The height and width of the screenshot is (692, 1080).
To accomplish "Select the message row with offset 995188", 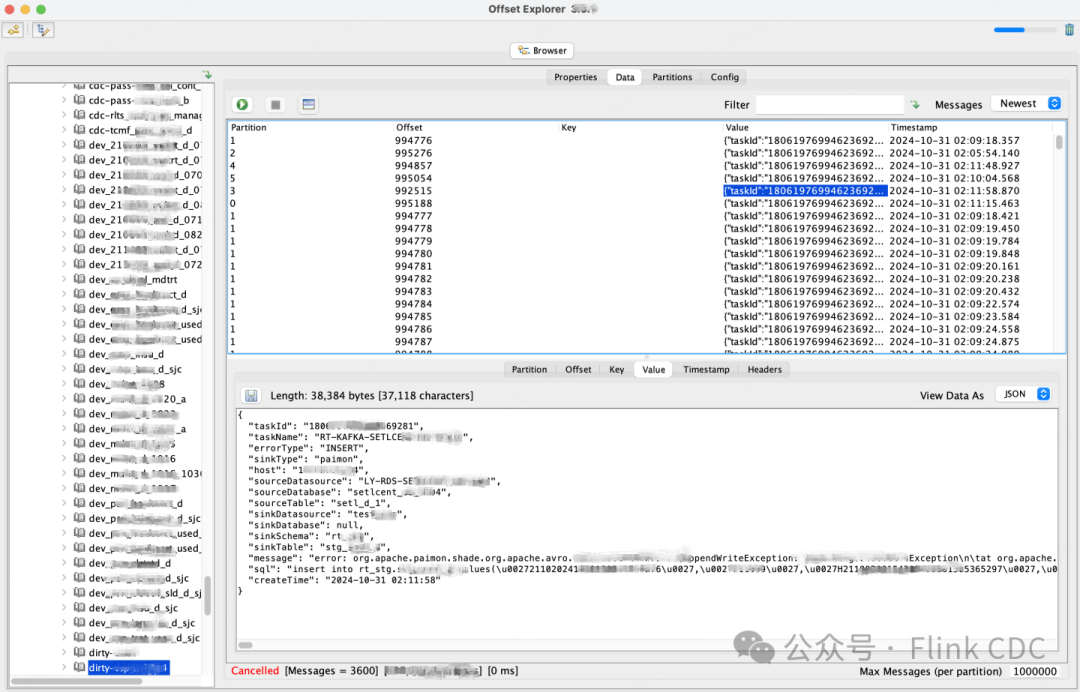I will tap(641, 203).
